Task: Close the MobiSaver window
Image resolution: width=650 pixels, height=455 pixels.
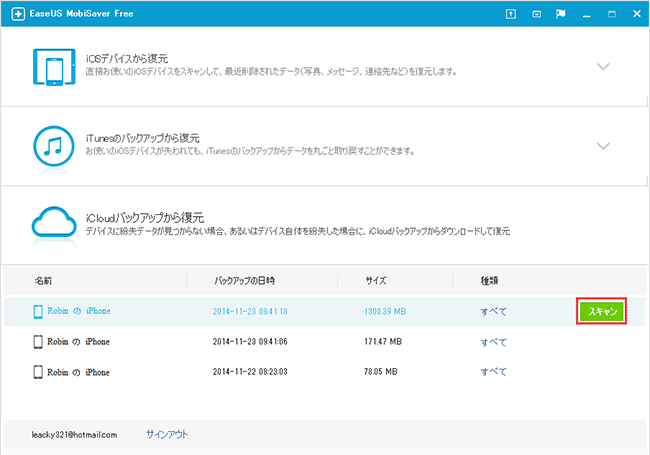Action: point(637,14)
